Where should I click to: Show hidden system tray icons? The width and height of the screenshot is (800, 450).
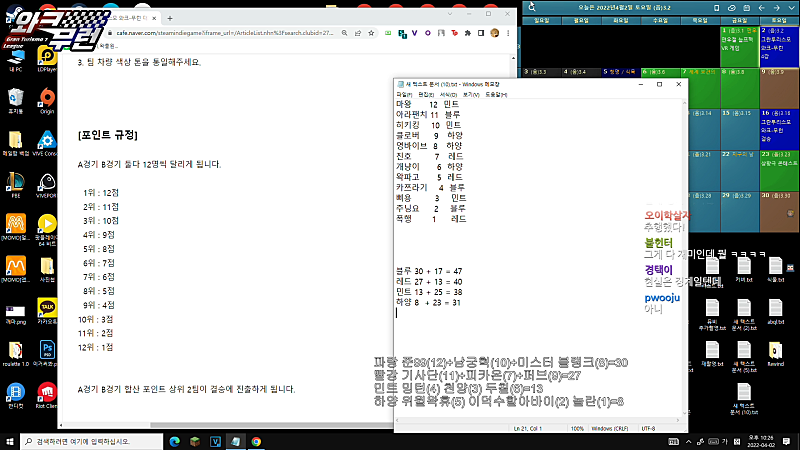688,441
